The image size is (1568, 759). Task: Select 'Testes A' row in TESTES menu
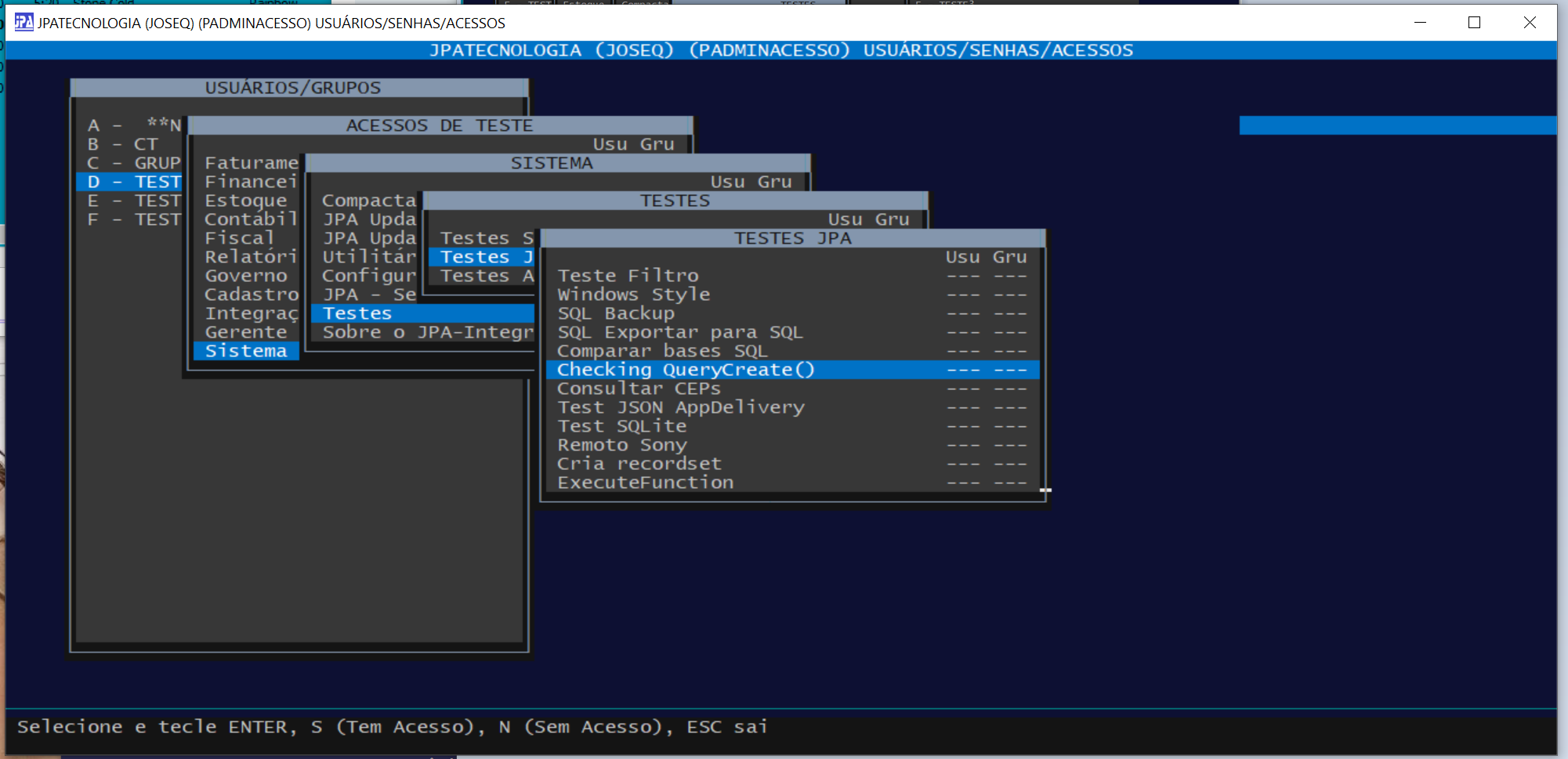(482, 276)
